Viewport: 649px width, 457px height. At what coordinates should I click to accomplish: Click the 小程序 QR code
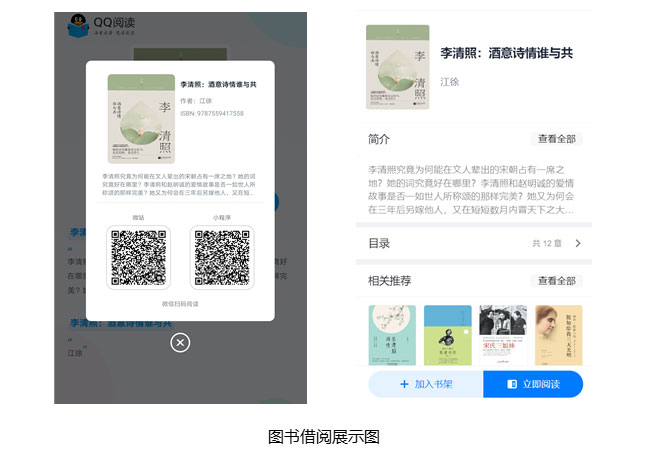(x=221, y=257)
